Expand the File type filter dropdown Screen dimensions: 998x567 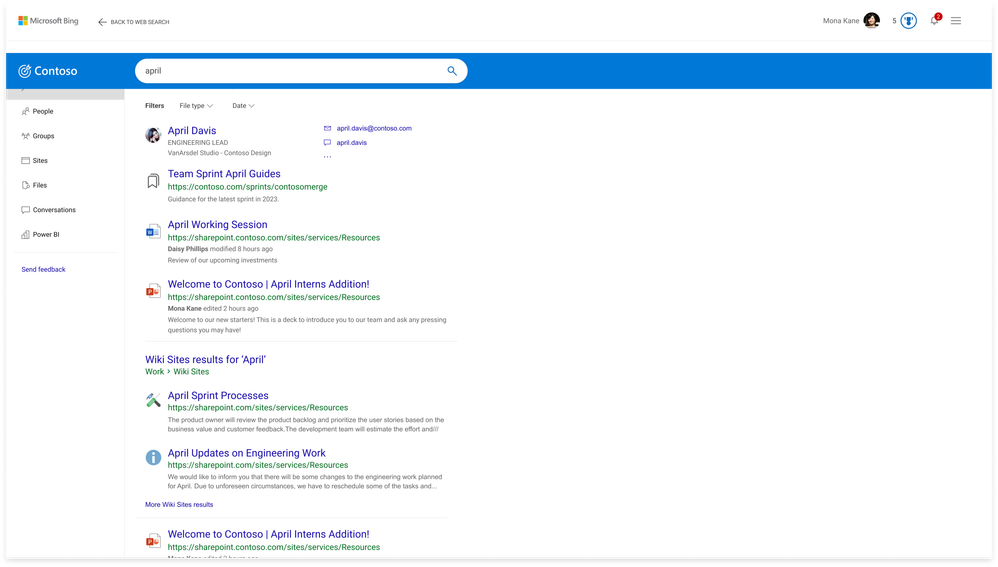(x=196, y=106)
